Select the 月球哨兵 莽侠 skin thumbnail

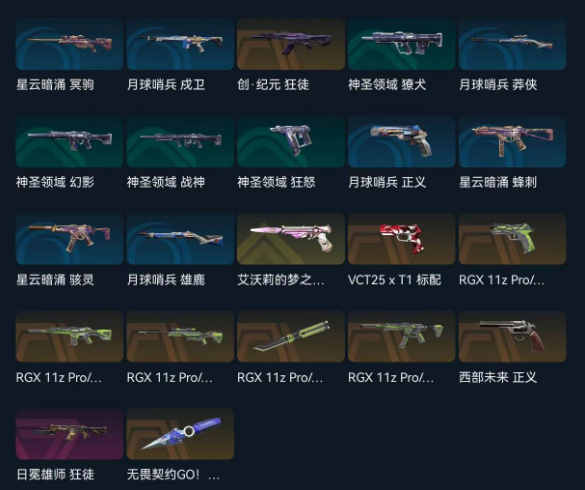(x=513, y=44)
